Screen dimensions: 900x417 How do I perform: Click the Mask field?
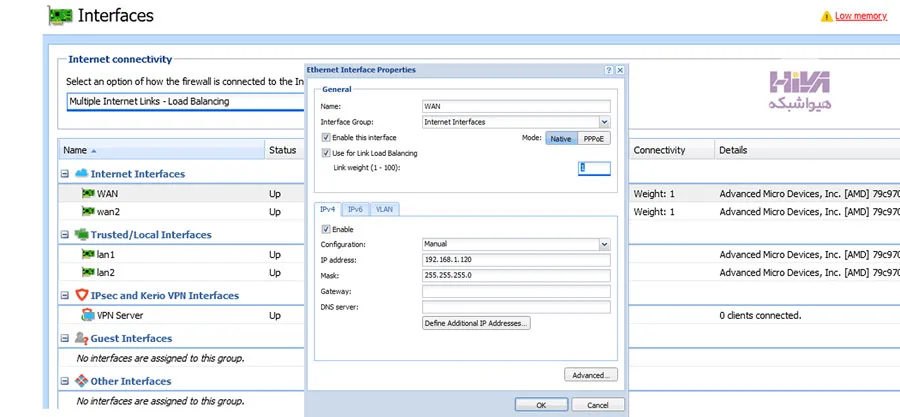click(516, 276)
